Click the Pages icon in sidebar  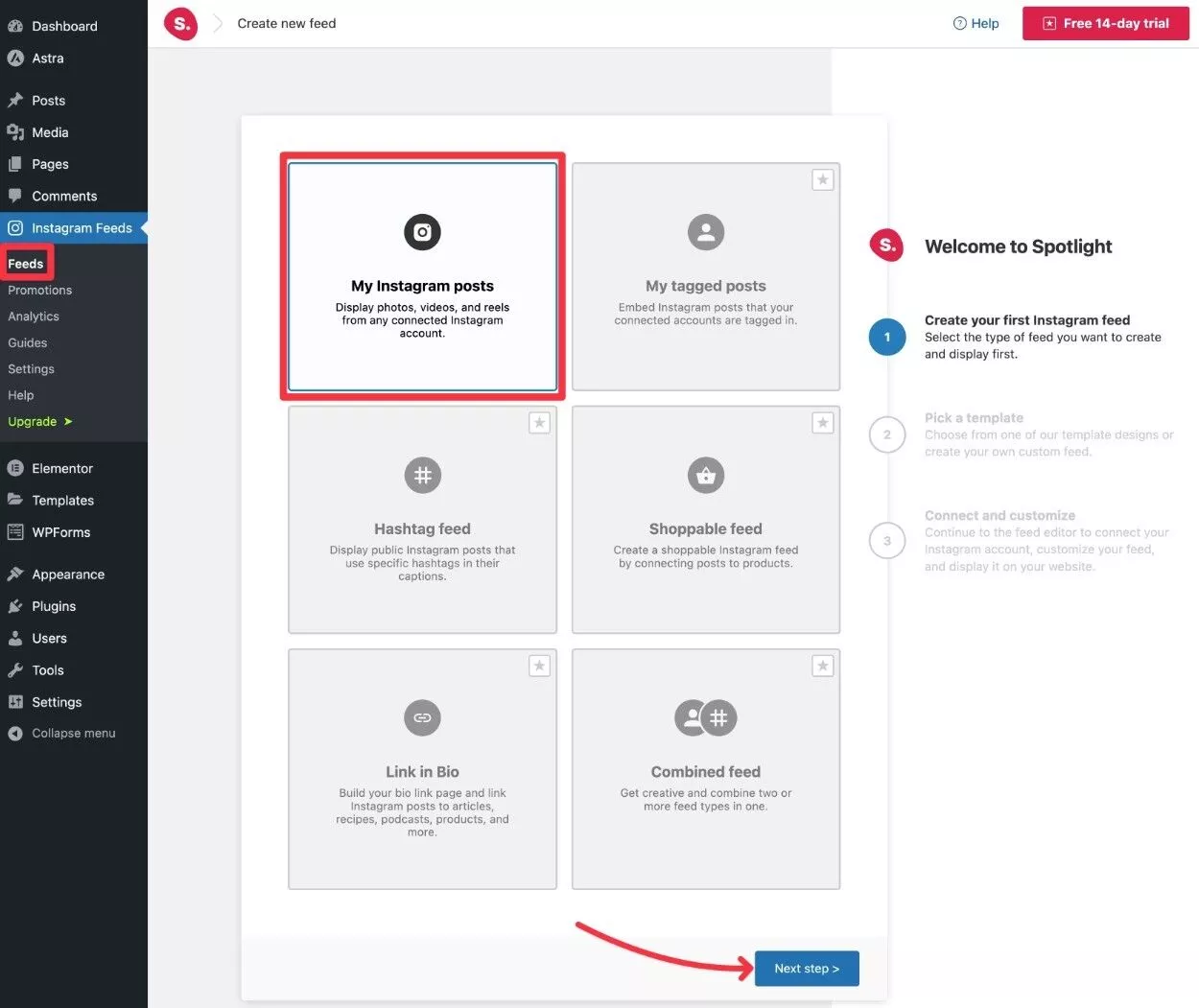15,164
